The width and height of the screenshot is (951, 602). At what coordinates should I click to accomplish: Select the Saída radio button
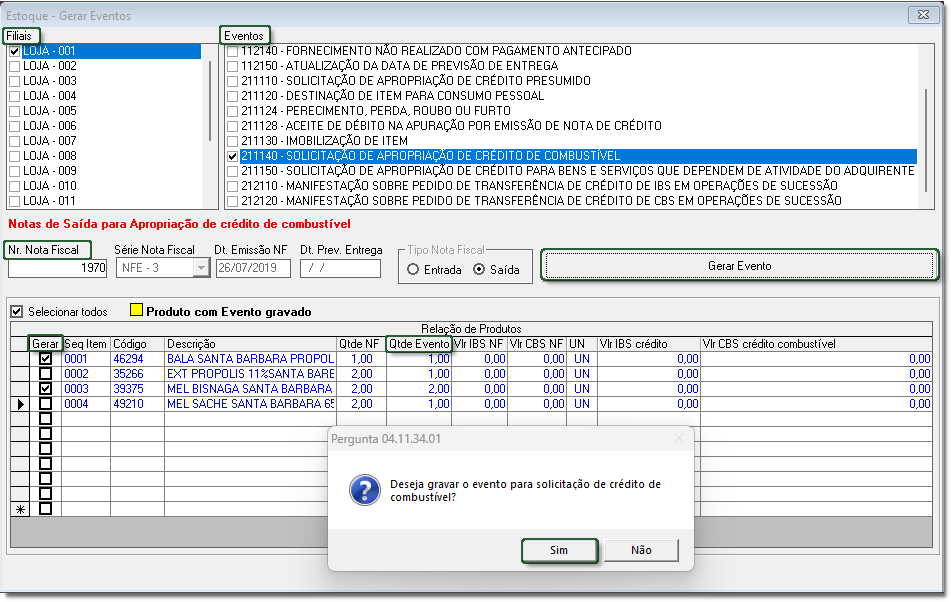478,269
